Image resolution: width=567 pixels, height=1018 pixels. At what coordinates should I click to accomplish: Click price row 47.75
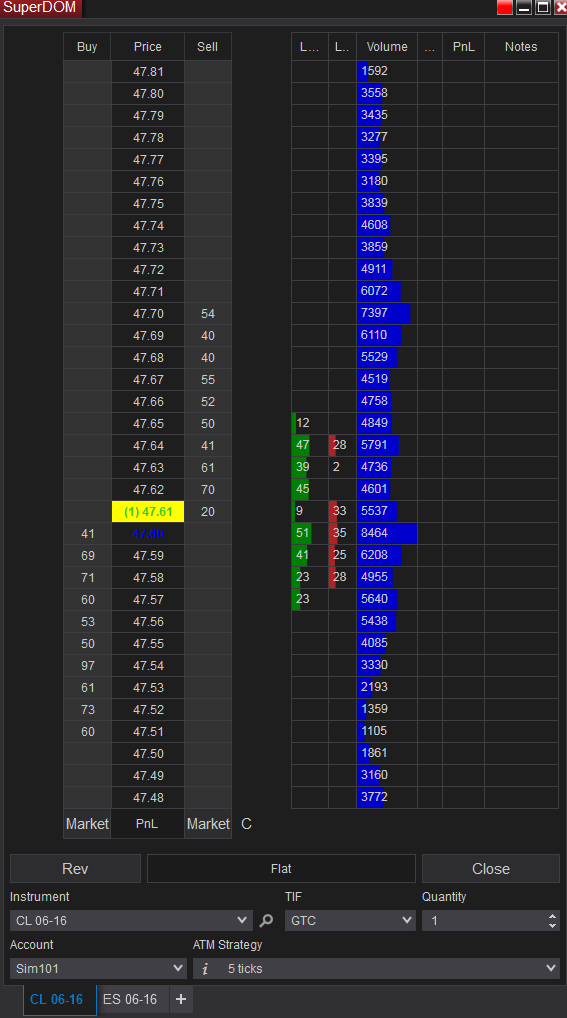tap(148, 203)
